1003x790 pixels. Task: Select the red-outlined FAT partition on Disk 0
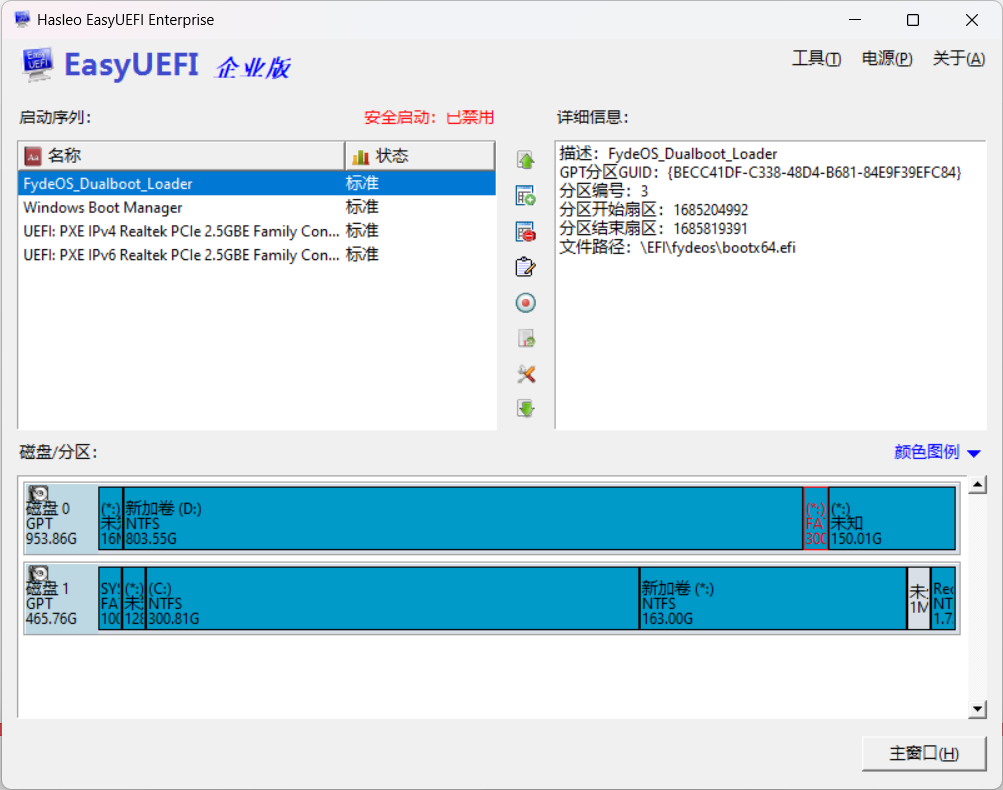(816, 518)
